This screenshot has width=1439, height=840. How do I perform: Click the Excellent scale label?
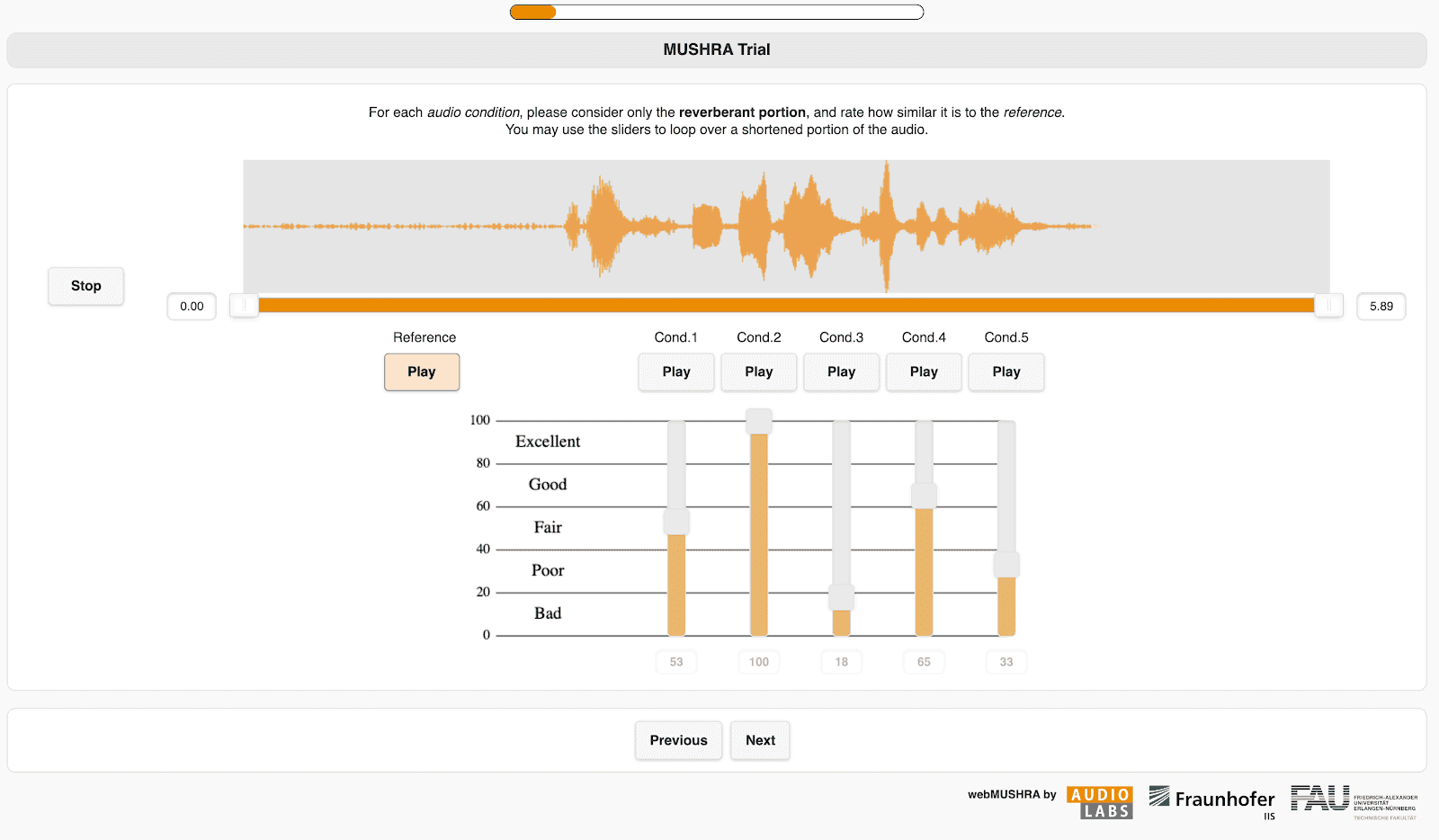point(548,442)
